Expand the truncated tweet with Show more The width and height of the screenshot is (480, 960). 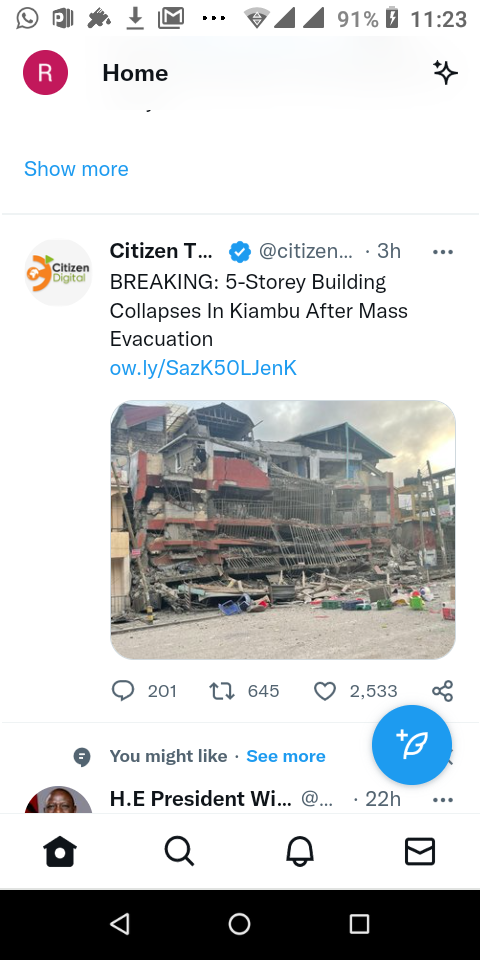(77, 169)
